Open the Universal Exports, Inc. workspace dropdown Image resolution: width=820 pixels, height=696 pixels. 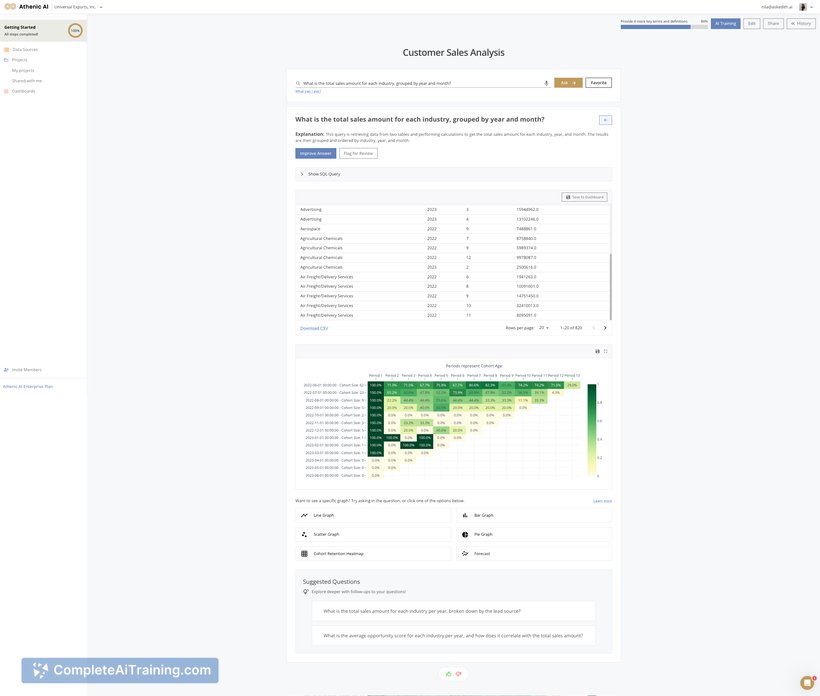tap(78, 7)
